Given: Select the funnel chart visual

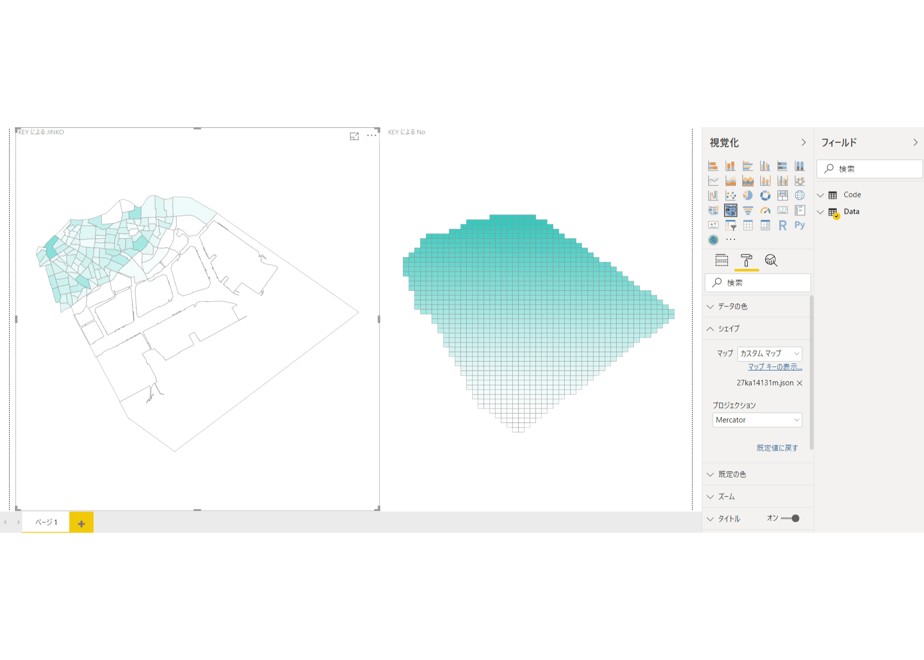Looking at the screenshot, I should click(748, 210).
